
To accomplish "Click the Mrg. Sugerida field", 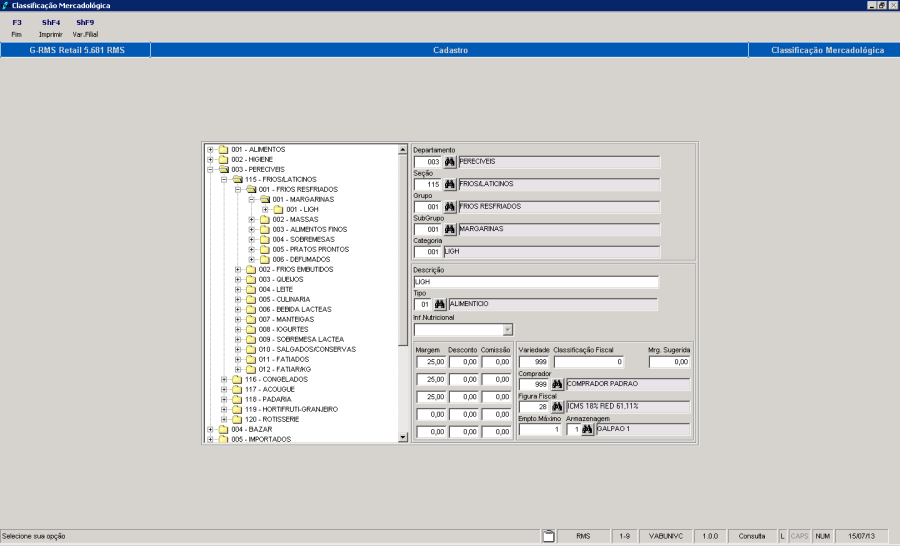I will point(669,362).
